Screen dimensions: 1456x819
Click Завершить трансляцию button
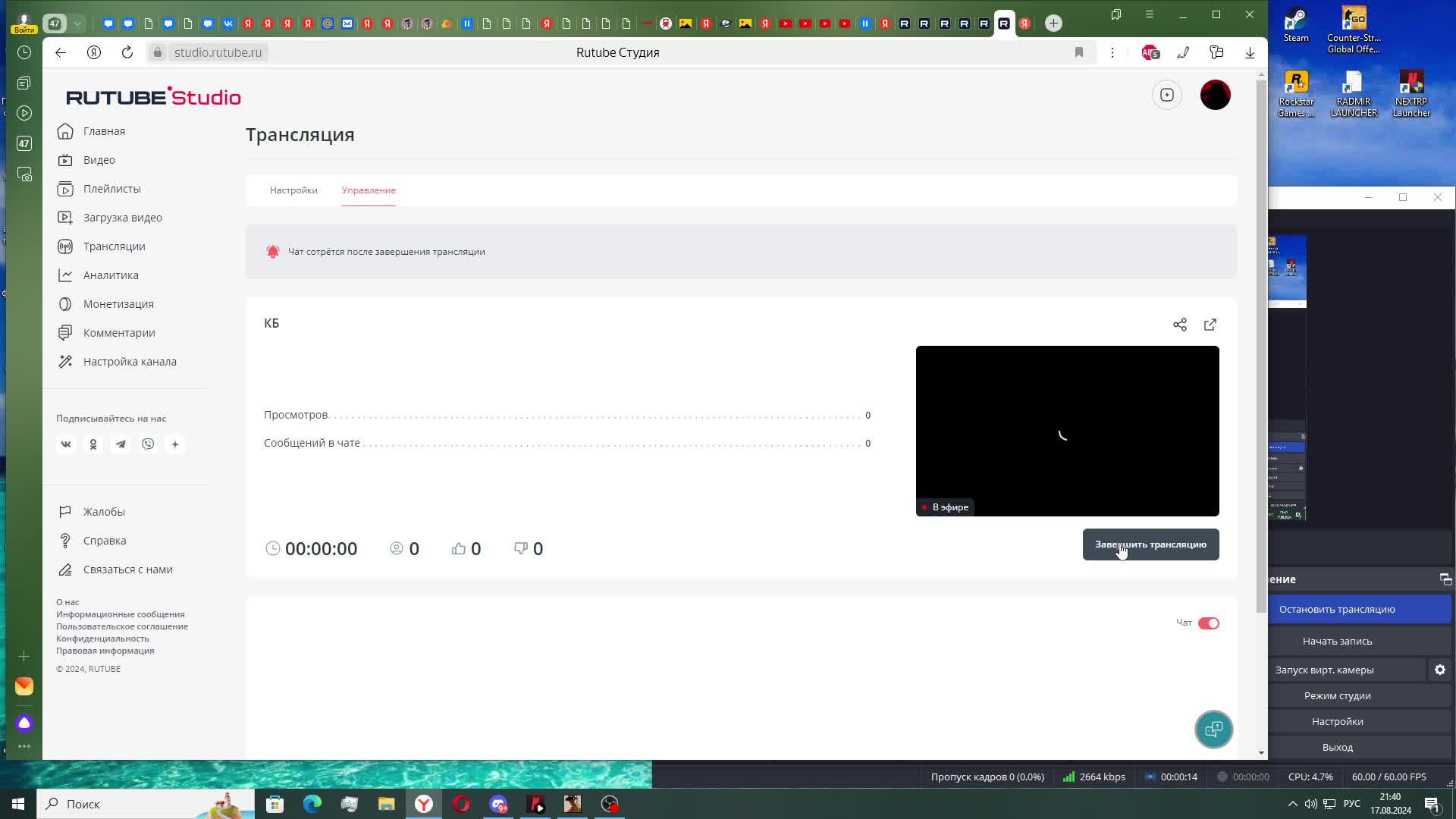(x=1150, y=544)
